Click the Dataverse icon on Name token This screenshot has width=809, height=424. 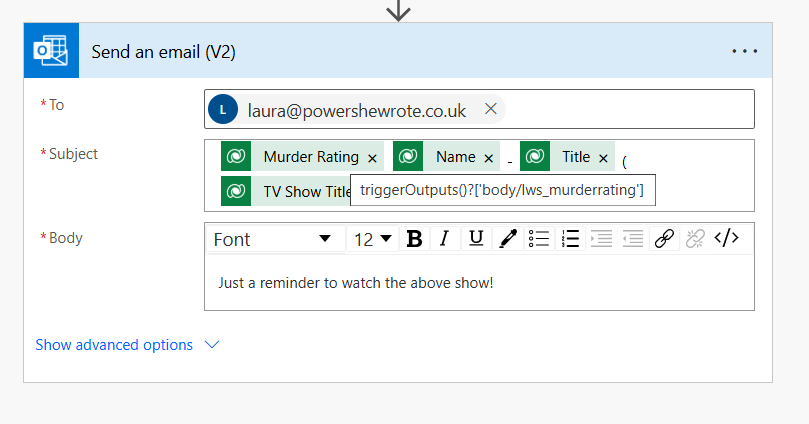[x=408, y=156]
